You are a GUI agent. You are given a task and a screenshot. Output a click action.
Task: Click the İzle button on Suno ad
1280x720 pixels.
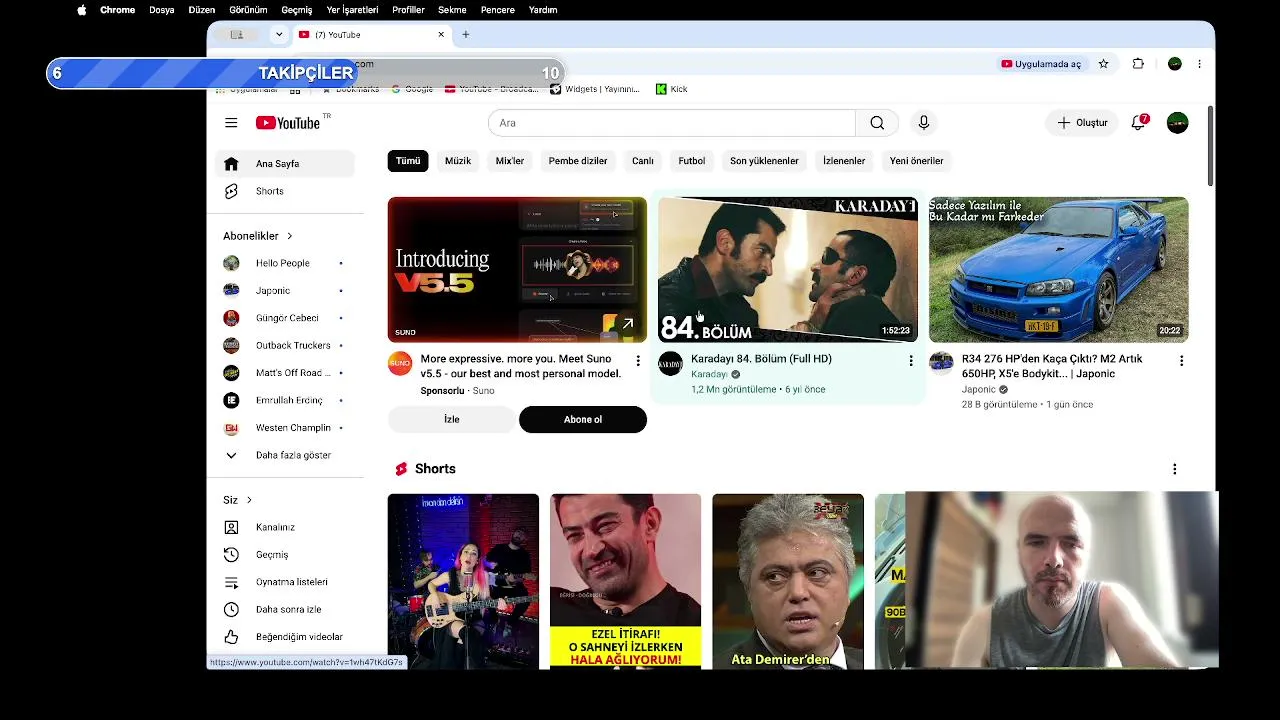[x=452, y=420]
